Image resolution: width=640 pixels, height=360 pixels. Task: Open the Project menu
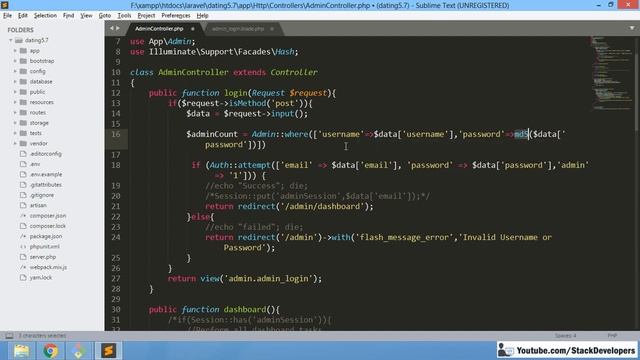(x=146, y=16)
